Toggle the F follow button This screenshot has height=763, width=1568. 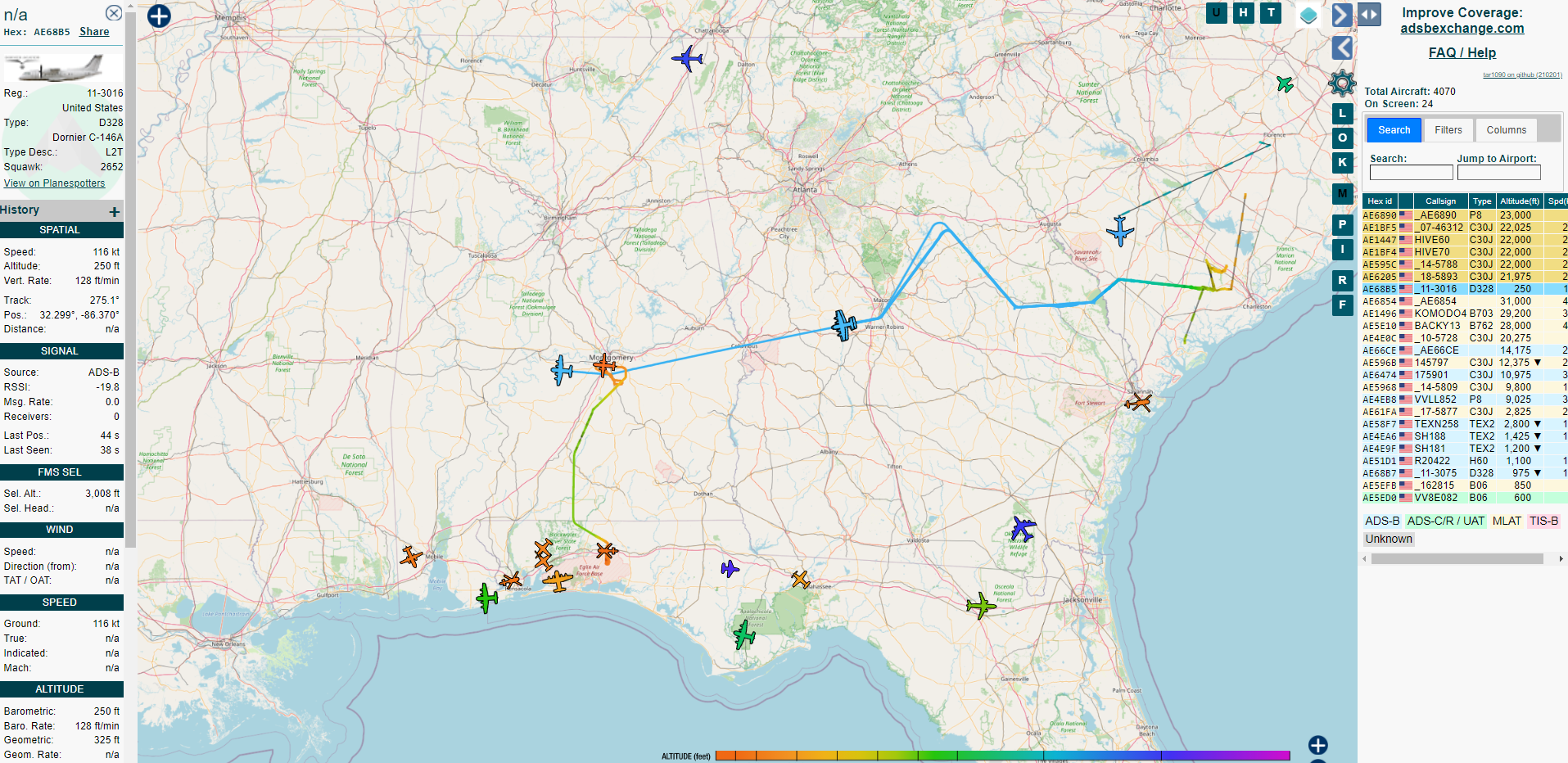point(1342,305)
